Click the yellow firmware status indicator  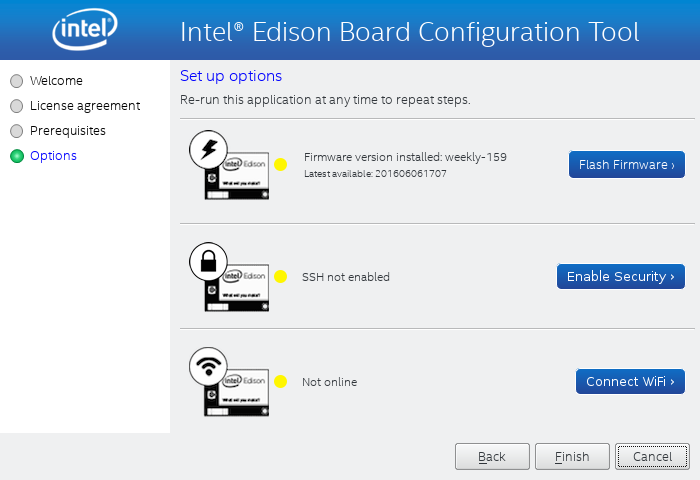coord(280,165)
